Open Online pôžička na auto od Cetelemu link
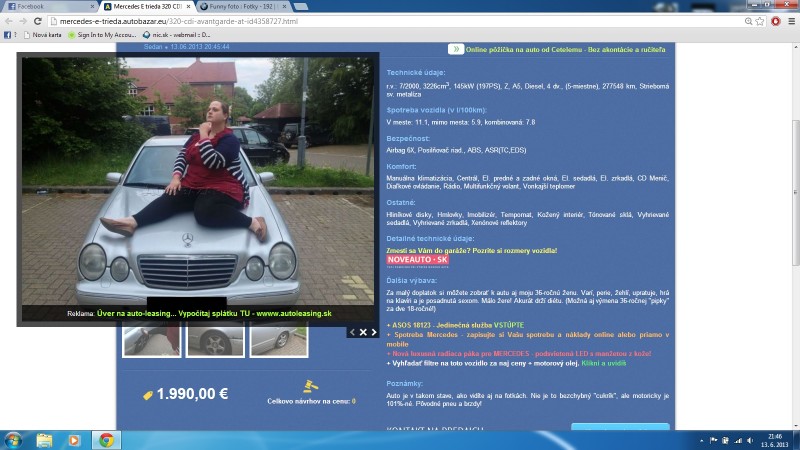 [x=565, y=49]
